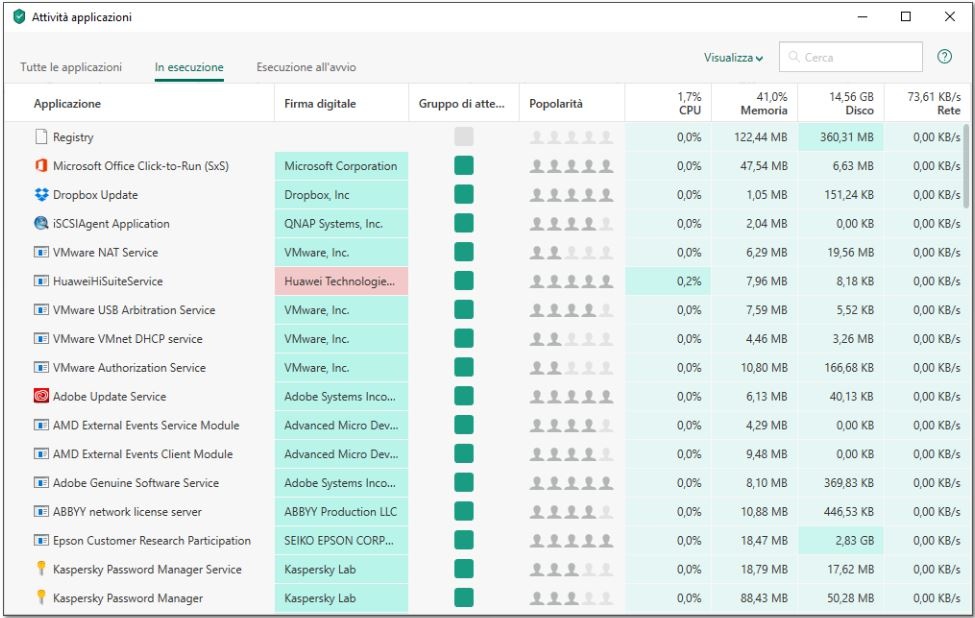Switch to Esecuzione all'avvio tab

point(306,67)
